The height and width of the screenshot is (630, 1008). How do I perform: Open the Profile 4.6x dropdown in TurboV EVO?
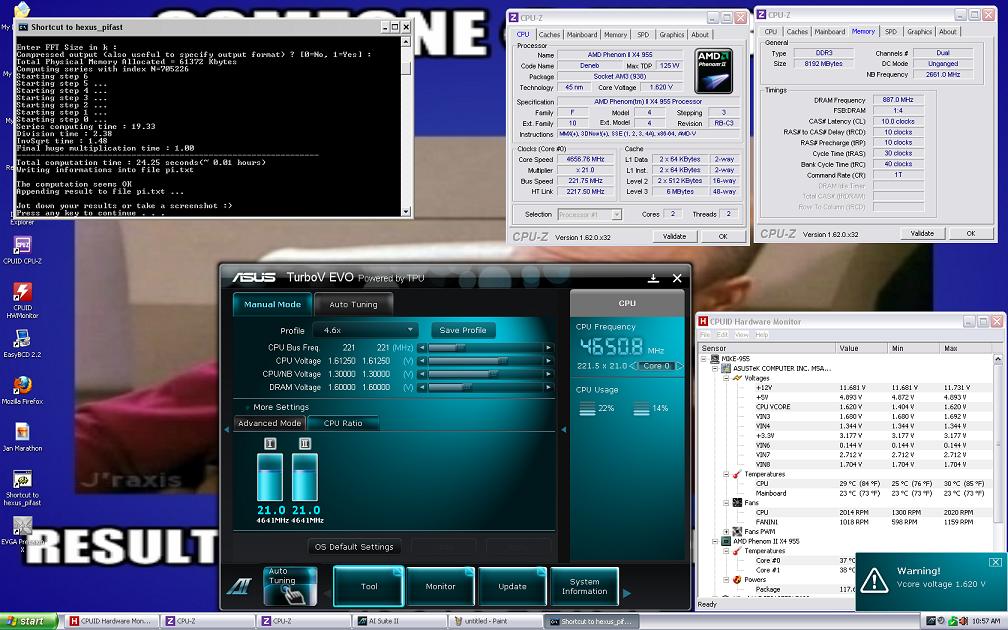[365, 330]
